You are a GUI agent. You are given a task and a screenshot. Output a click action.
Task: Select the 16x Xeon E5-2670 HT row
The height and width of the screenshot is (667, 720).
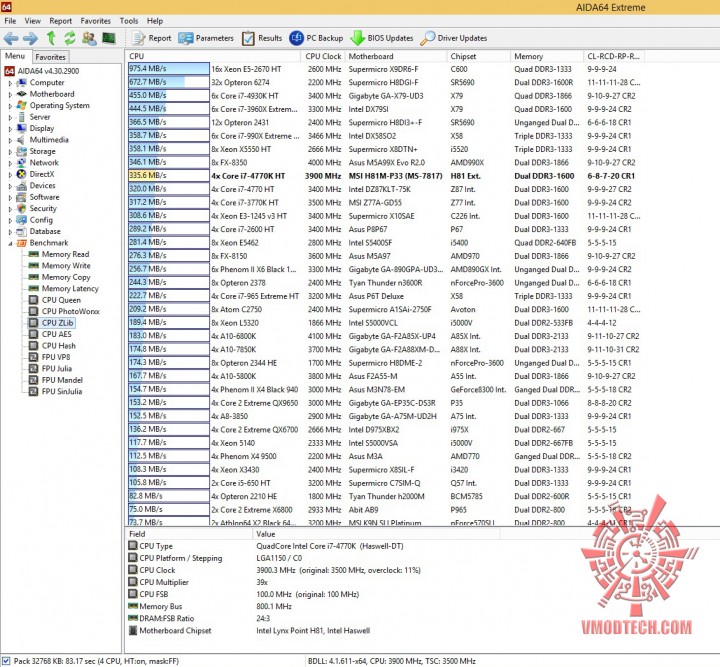[x=384, y=69]
